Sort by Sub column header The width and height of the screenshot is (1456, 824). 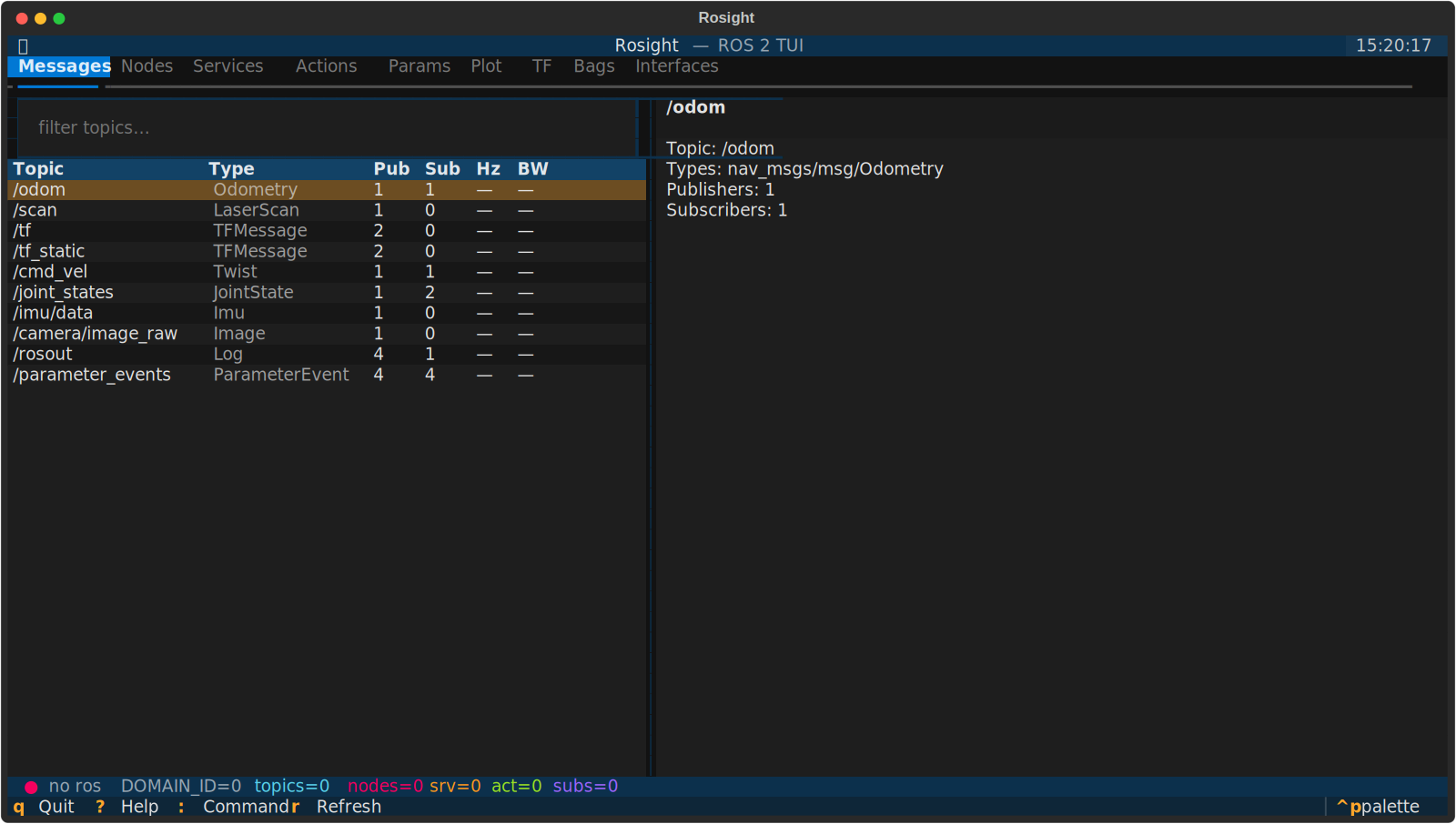pyautogui.click(x=442, y=169)
